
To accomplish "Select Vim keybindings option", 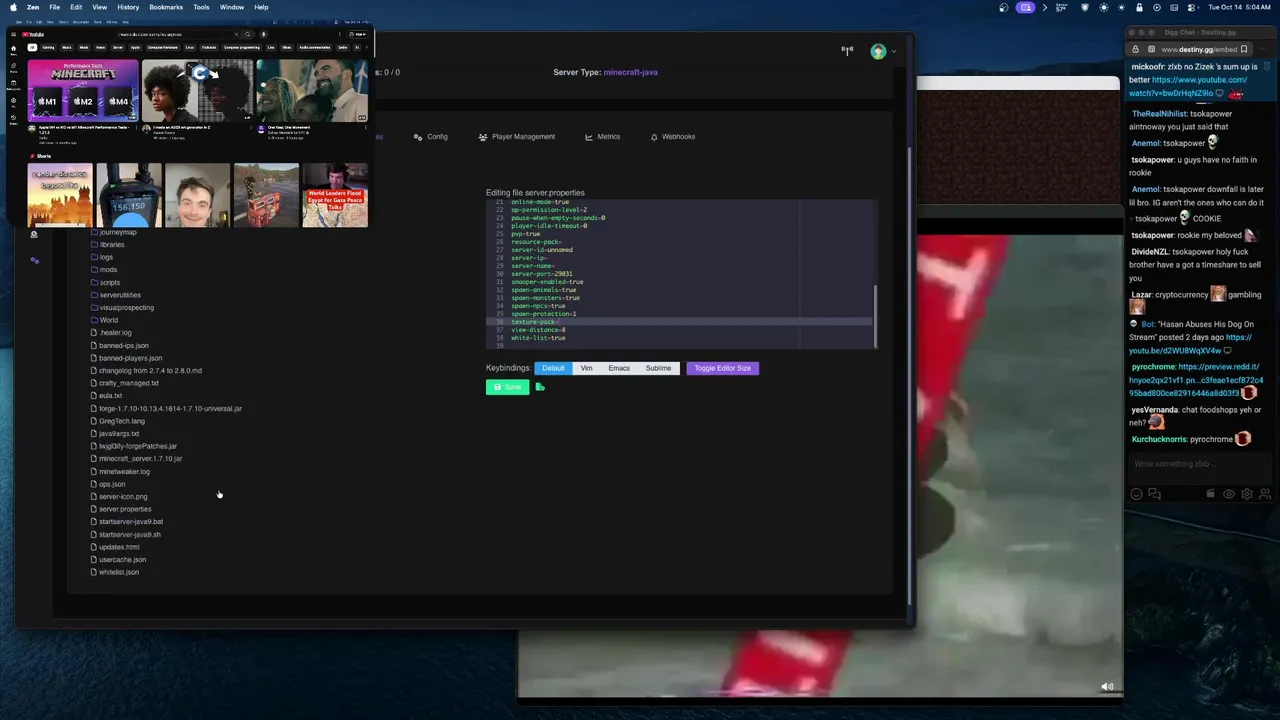I will [587, 368].
